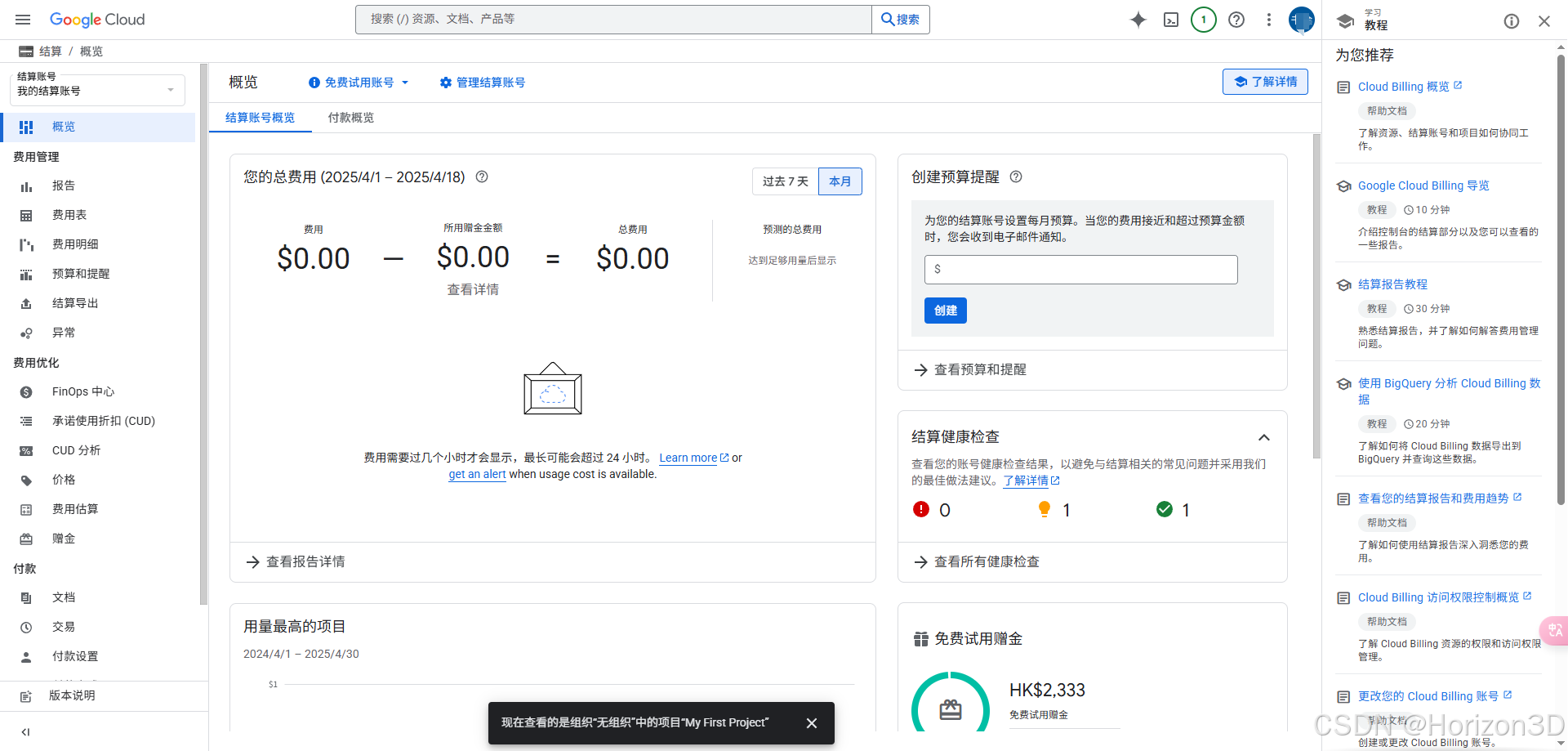Screen dimensions: 1568x751
Task: Open 异常 in the sidebar
Action: (98, 333)
